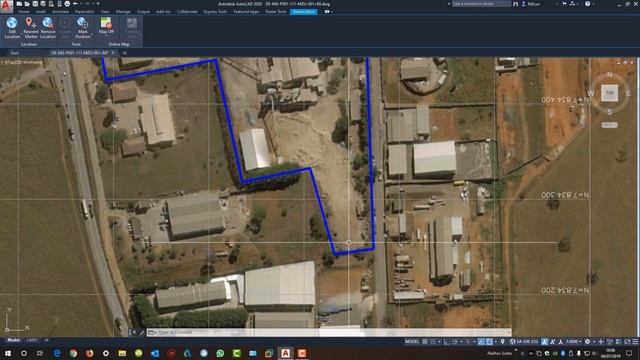Expand the Mark Position dropdown arrow
Screen dimensions: 640x360
[91, 34]
